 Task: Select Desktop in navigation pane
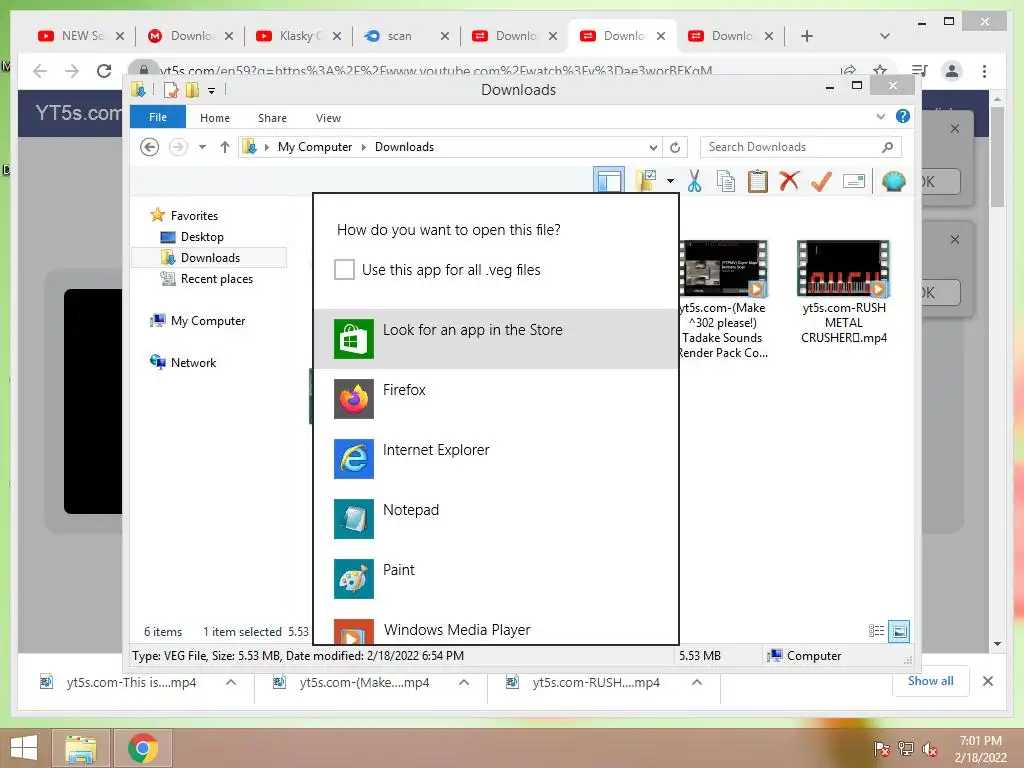click(x=202, y=236)
